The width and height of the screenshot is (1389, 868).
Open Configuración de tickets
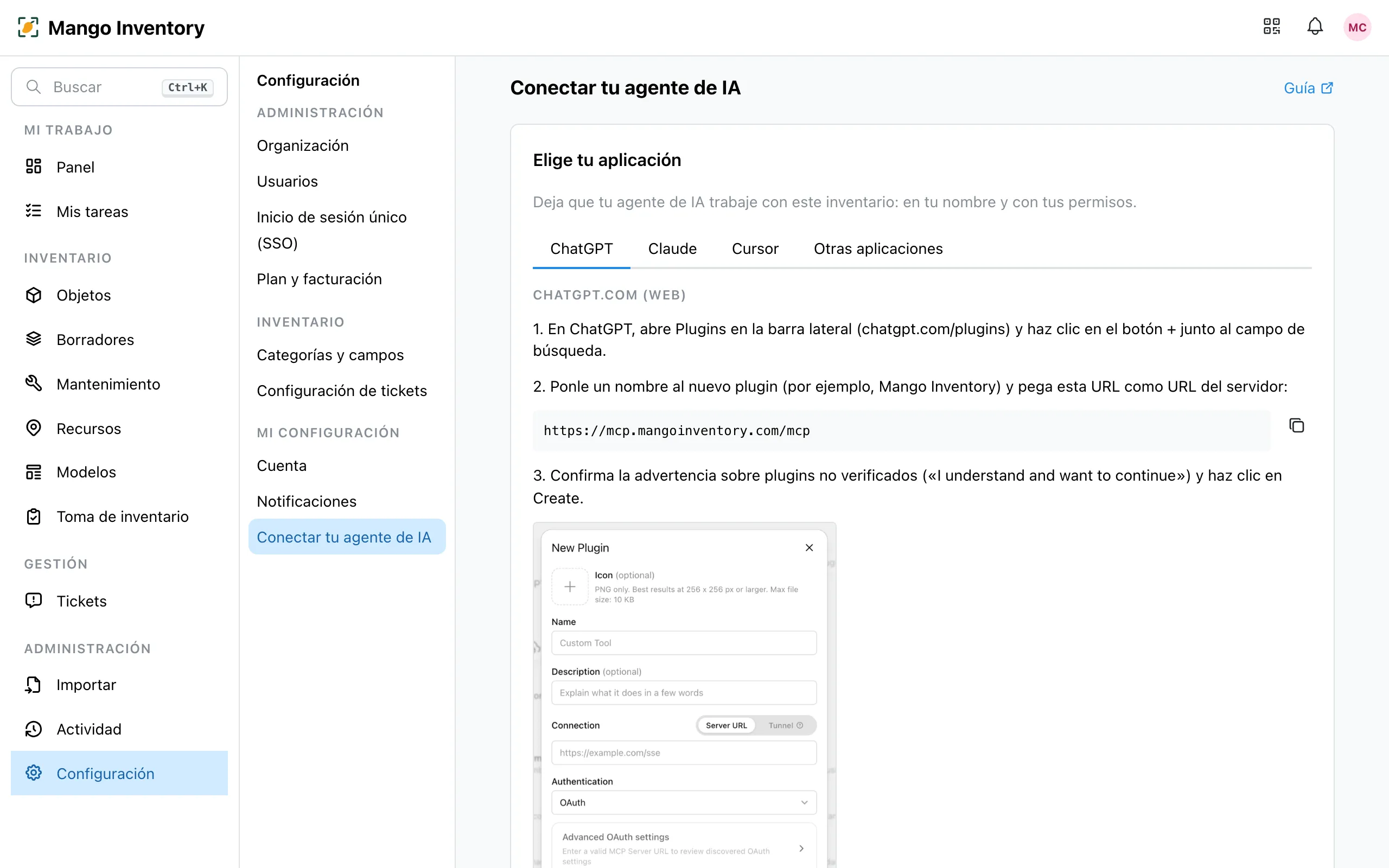[x=347, y=391]
